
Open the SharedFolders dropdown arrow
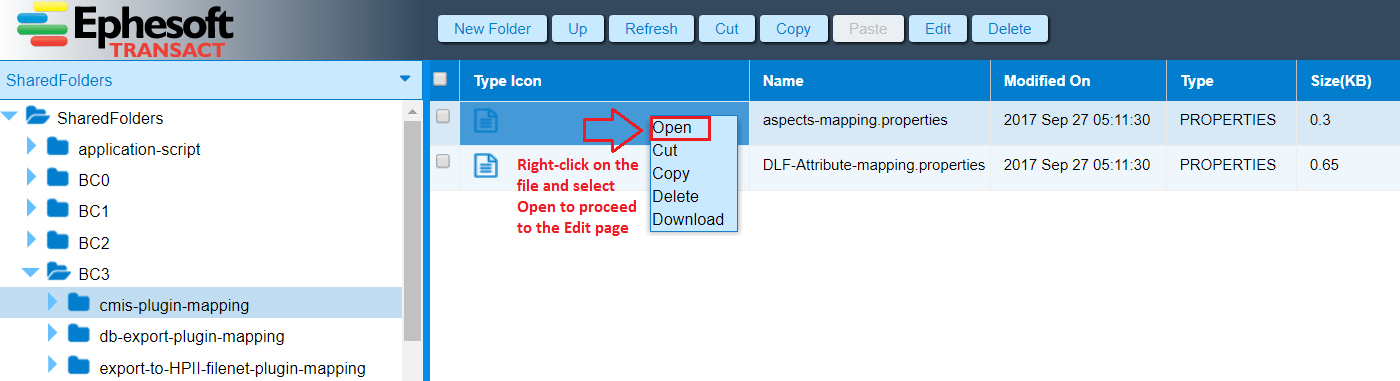pos(405,79)
